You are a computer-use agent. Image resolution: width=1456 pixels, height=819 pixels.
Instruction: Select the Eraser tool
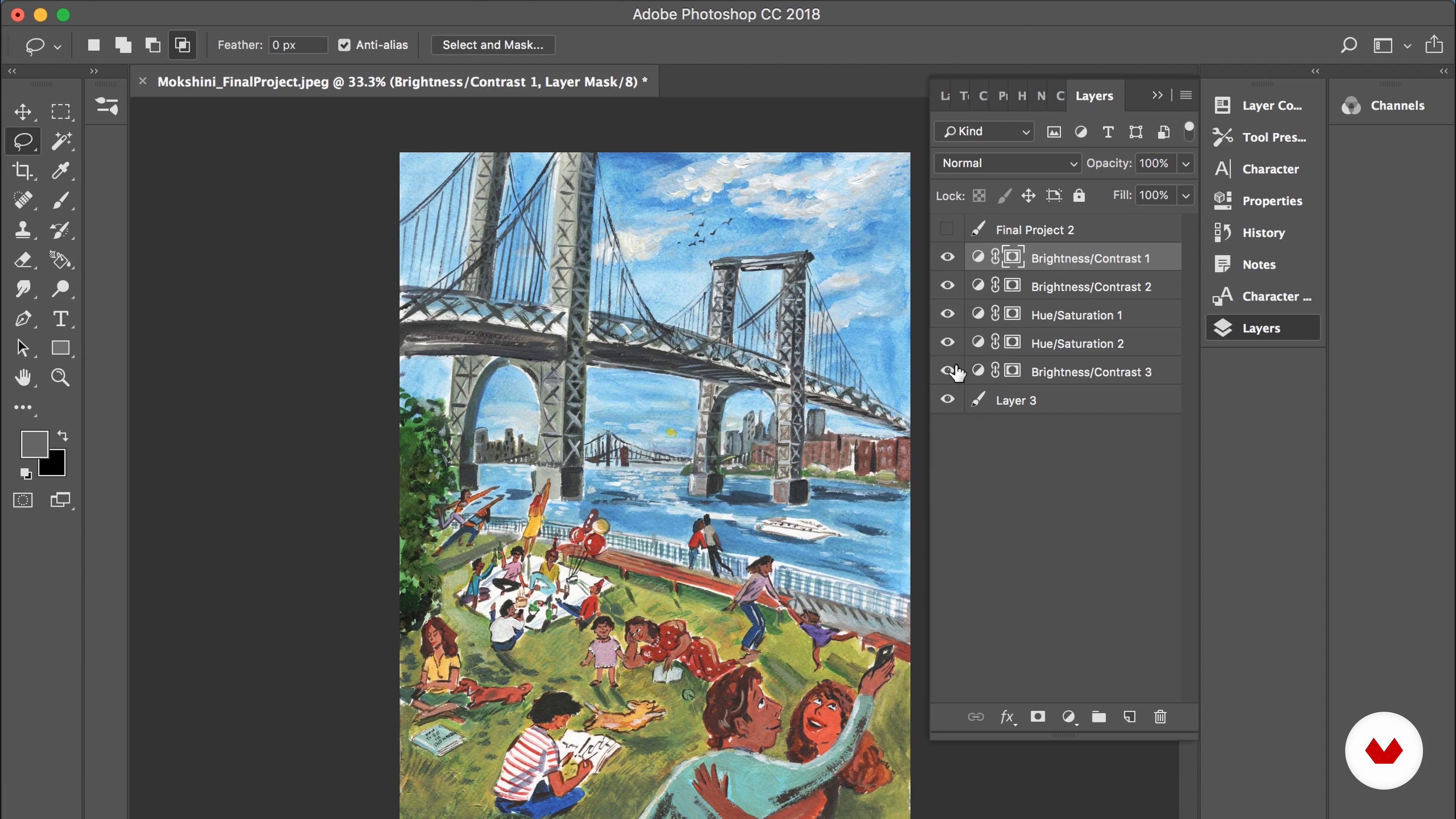tap(23, 259)
